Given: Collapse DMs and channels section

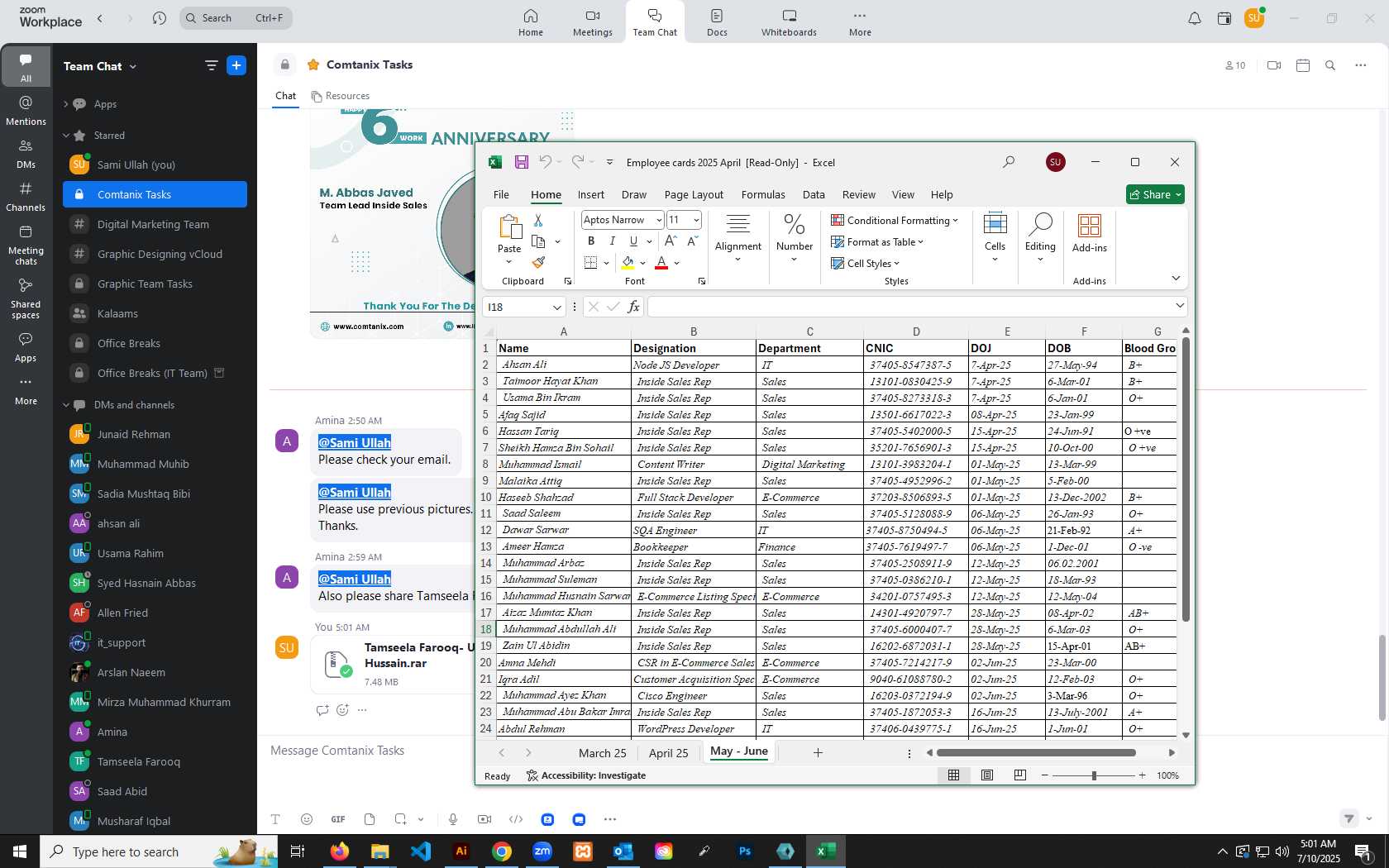Looking at the screenshot, I should (x=66, y=405).
